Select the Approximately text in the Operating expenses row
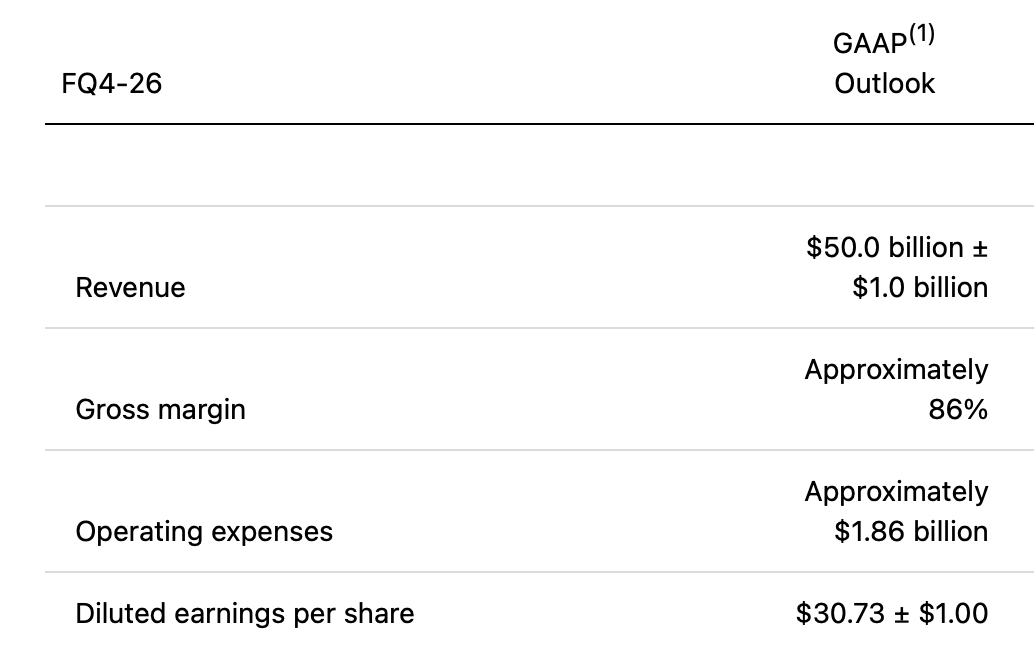Viewport: 1034px width, 652px height. pos(896,492)
